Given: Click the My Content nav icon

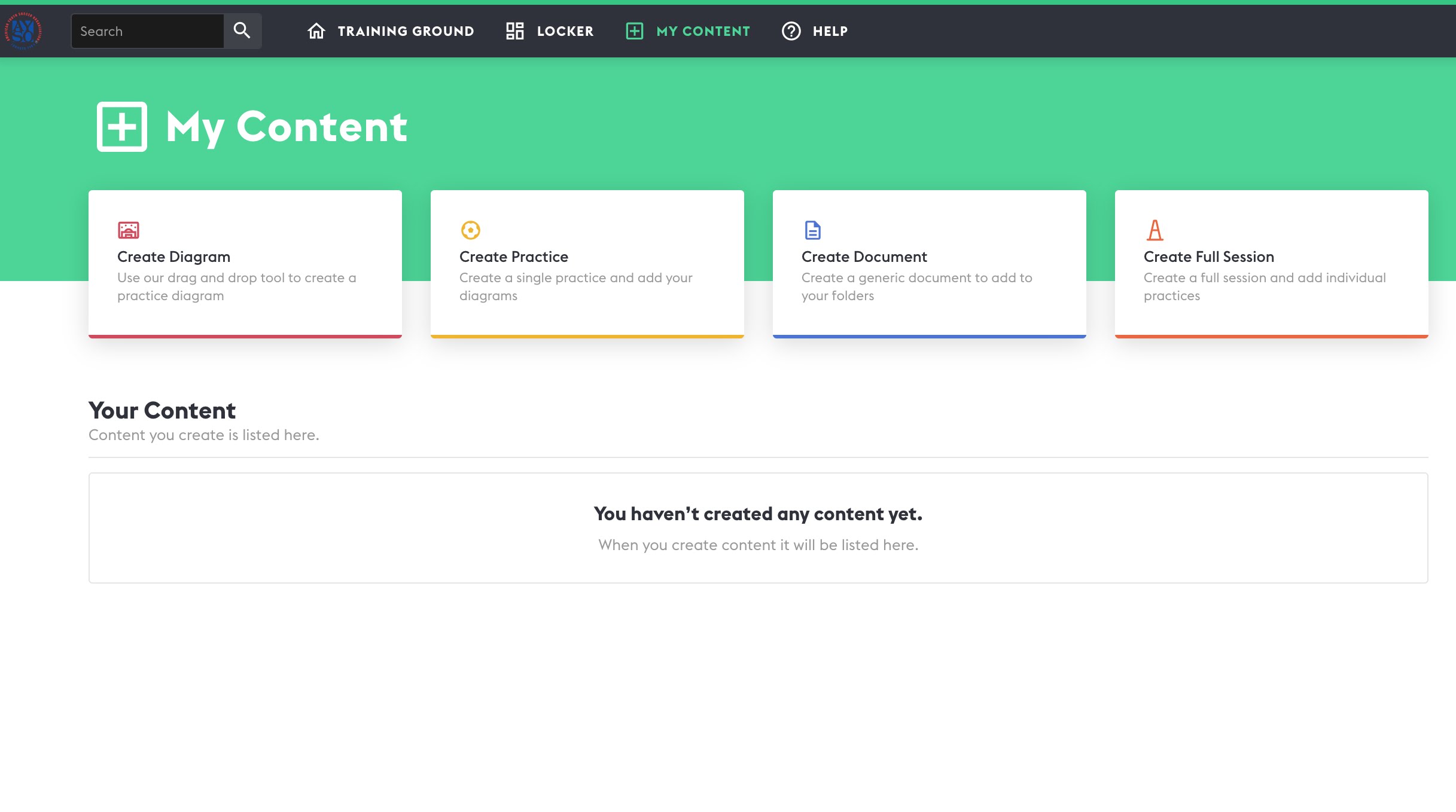Looking at the screenshot, I should (x=634, y=30).
